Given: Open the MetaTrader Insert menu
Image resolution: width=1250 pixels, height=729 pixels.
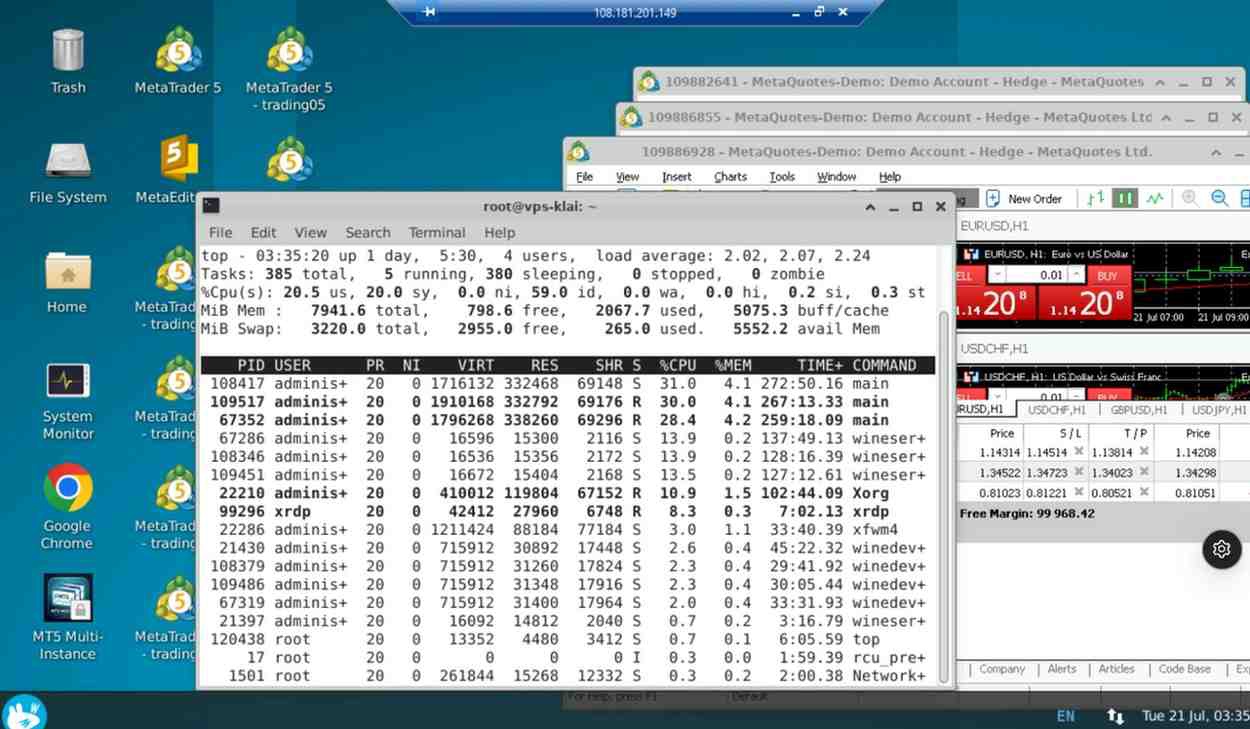Looking at the screenshot, I should pos(677,176).
